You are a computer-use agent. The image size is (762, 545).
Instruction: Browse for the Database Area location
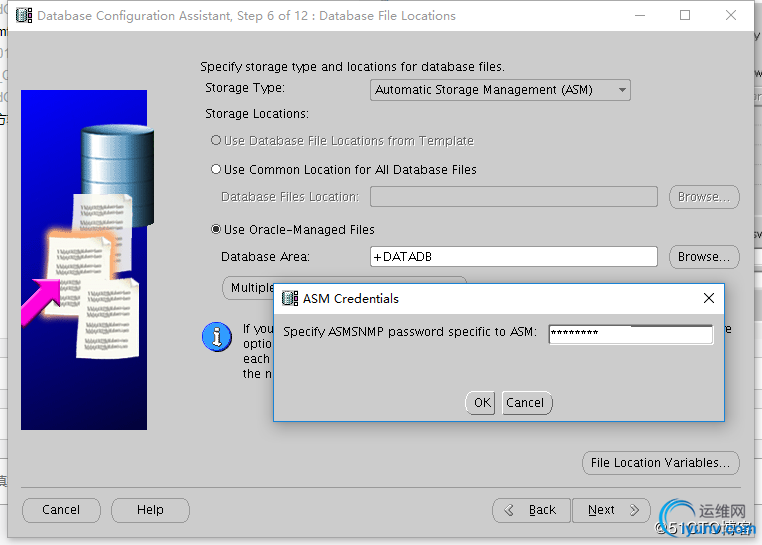[x=704, y=257]
